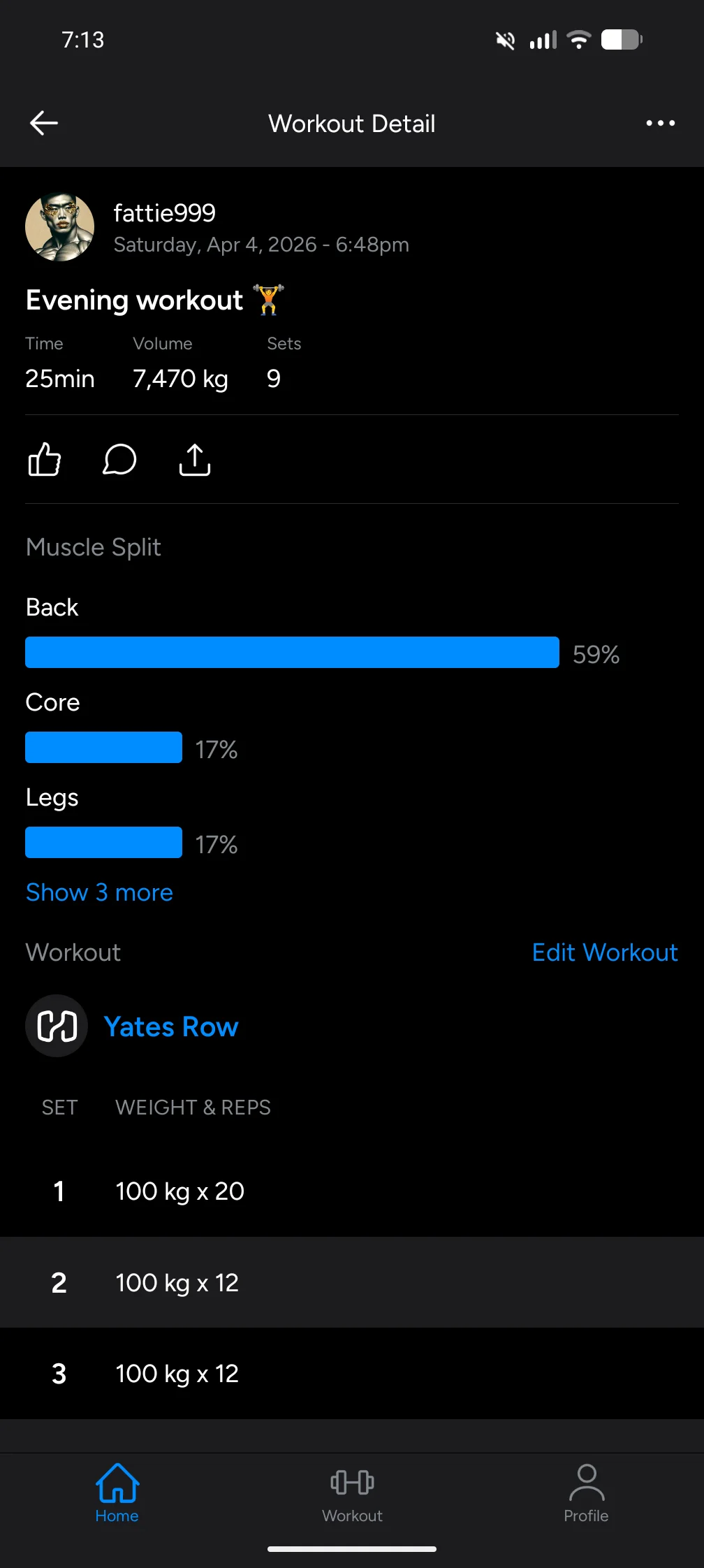Open comments via speech bubble icon
Image resolution: width=704 pixels, height=1568 pixels.
point(119,460)
